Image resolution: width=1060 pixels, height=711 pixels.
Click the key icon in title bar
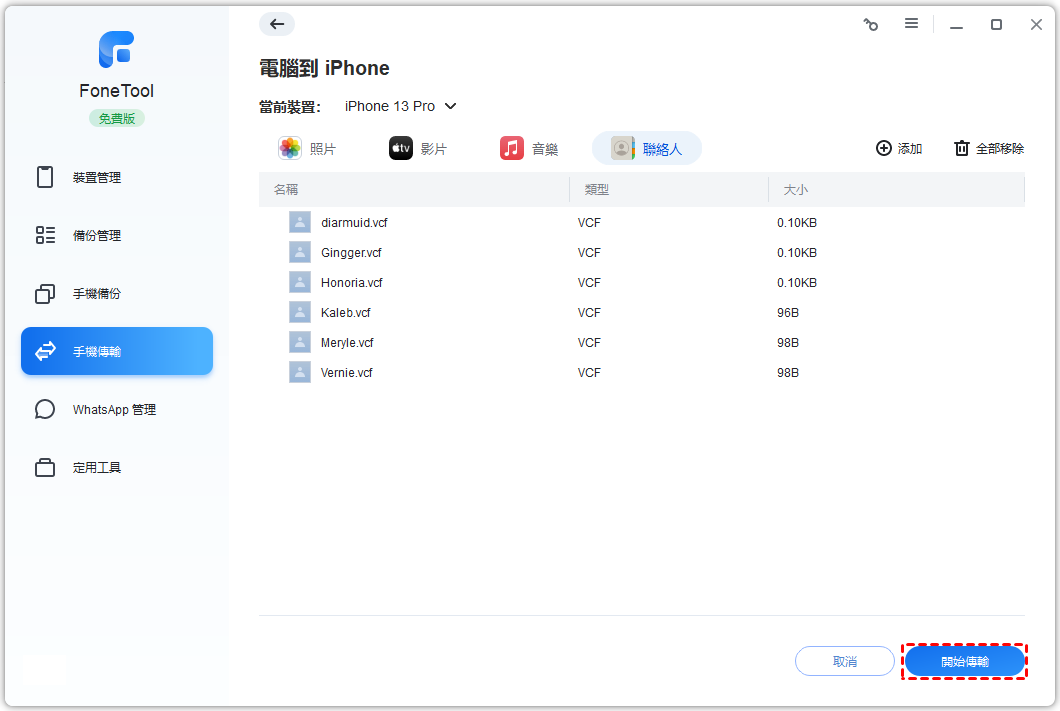[x=870, y=24]
